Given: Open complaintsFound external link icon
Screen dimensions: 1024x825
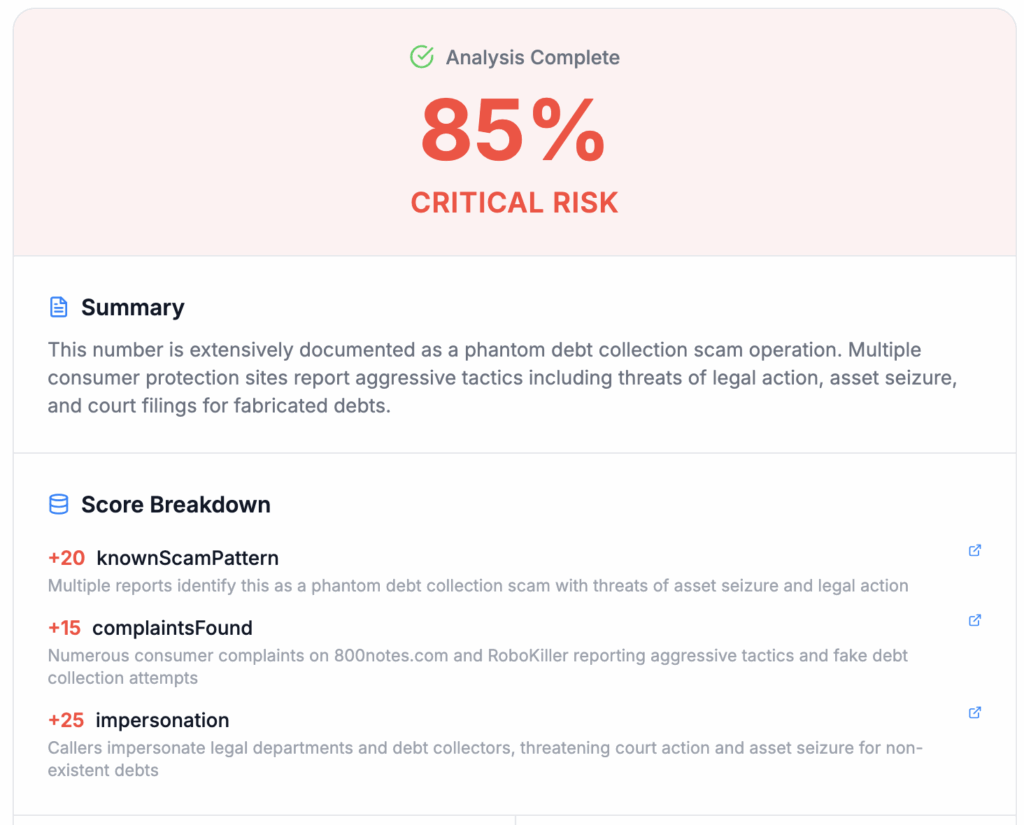Looking at the screenshot, I should click(x=975, y=620).
